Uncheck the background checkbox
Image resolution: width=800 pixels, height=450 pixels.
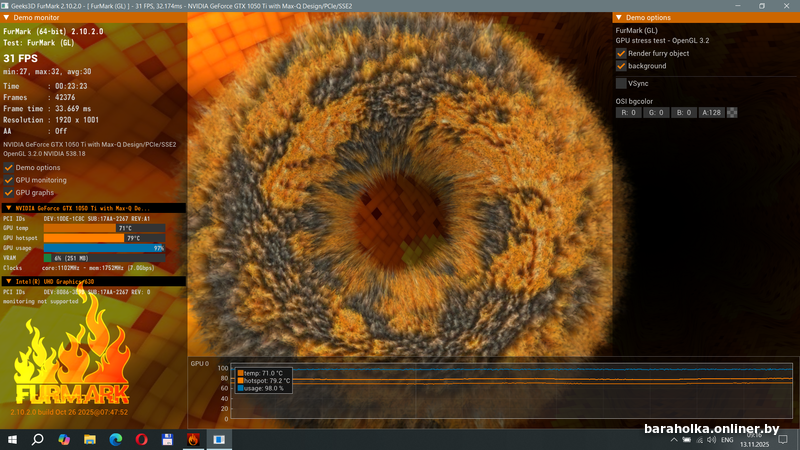point(621,66)
